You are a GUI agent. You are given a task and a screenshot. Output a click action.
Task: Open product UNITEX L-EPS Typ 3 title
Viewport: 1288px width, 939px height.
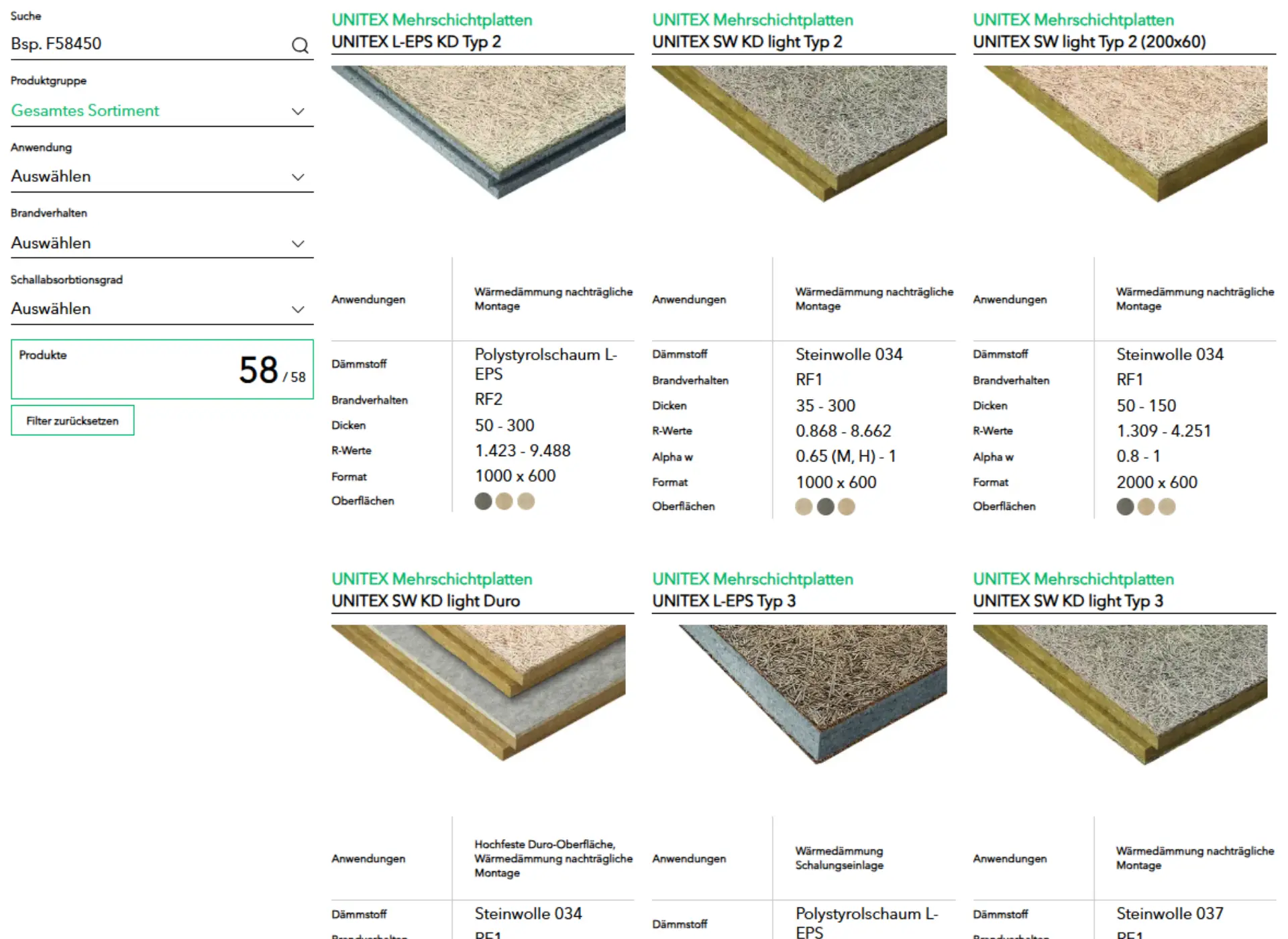(x=724, y=601)
